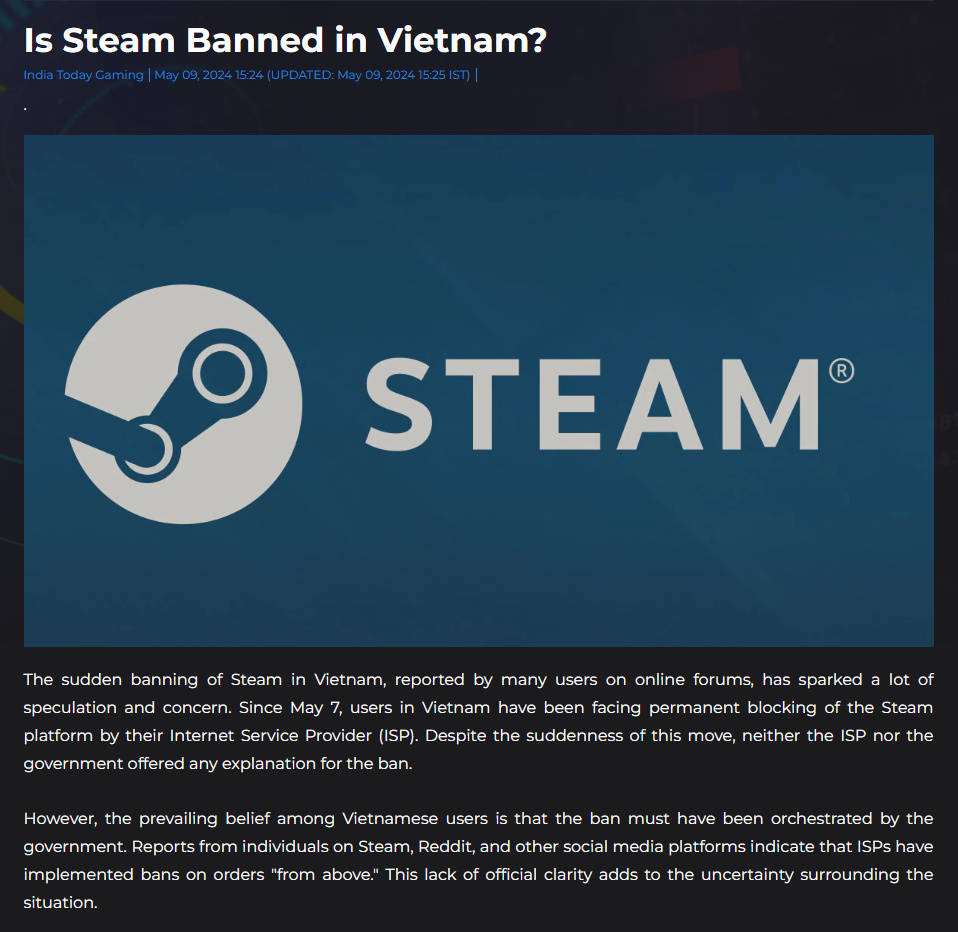Click the letter M in STEAM wordmark
The height and width of the screenshot is (932, 958).
tap(770, 405)
